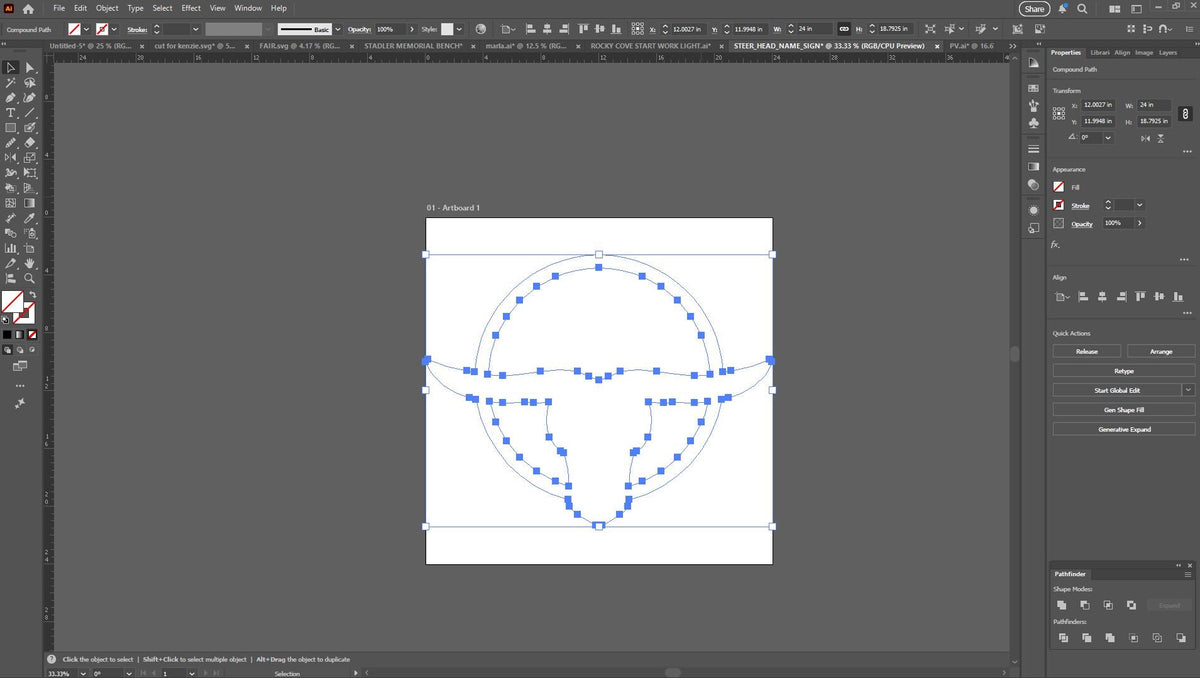Open rotation angle dropdown in Transform
Viewport: 1200px width, 678px height.
click(x=1108, y=138)
